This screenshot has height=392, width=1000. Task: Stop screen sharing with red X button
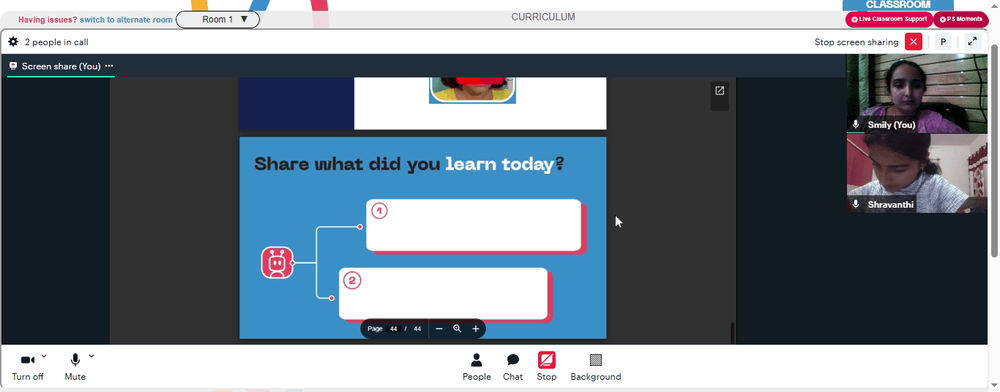tap(913, 42)
